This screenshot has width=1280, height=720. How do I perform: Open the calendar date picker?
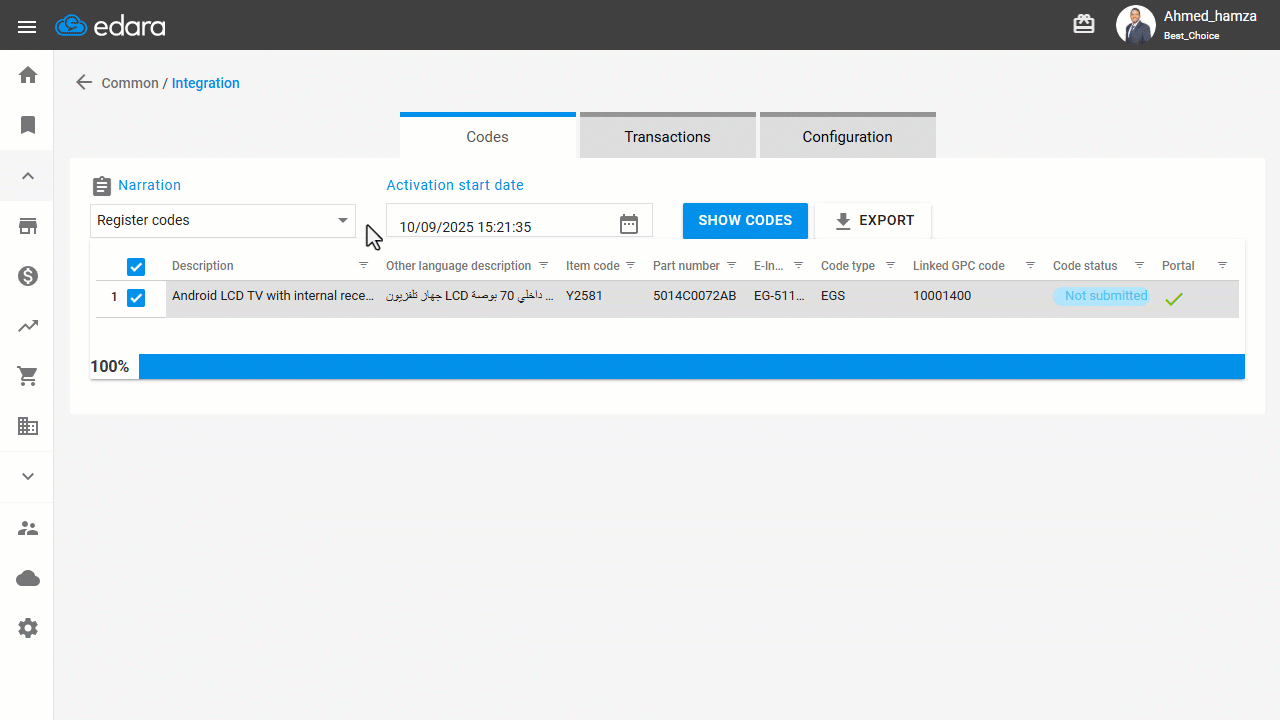pyautogui.click(x=629, y=224)
